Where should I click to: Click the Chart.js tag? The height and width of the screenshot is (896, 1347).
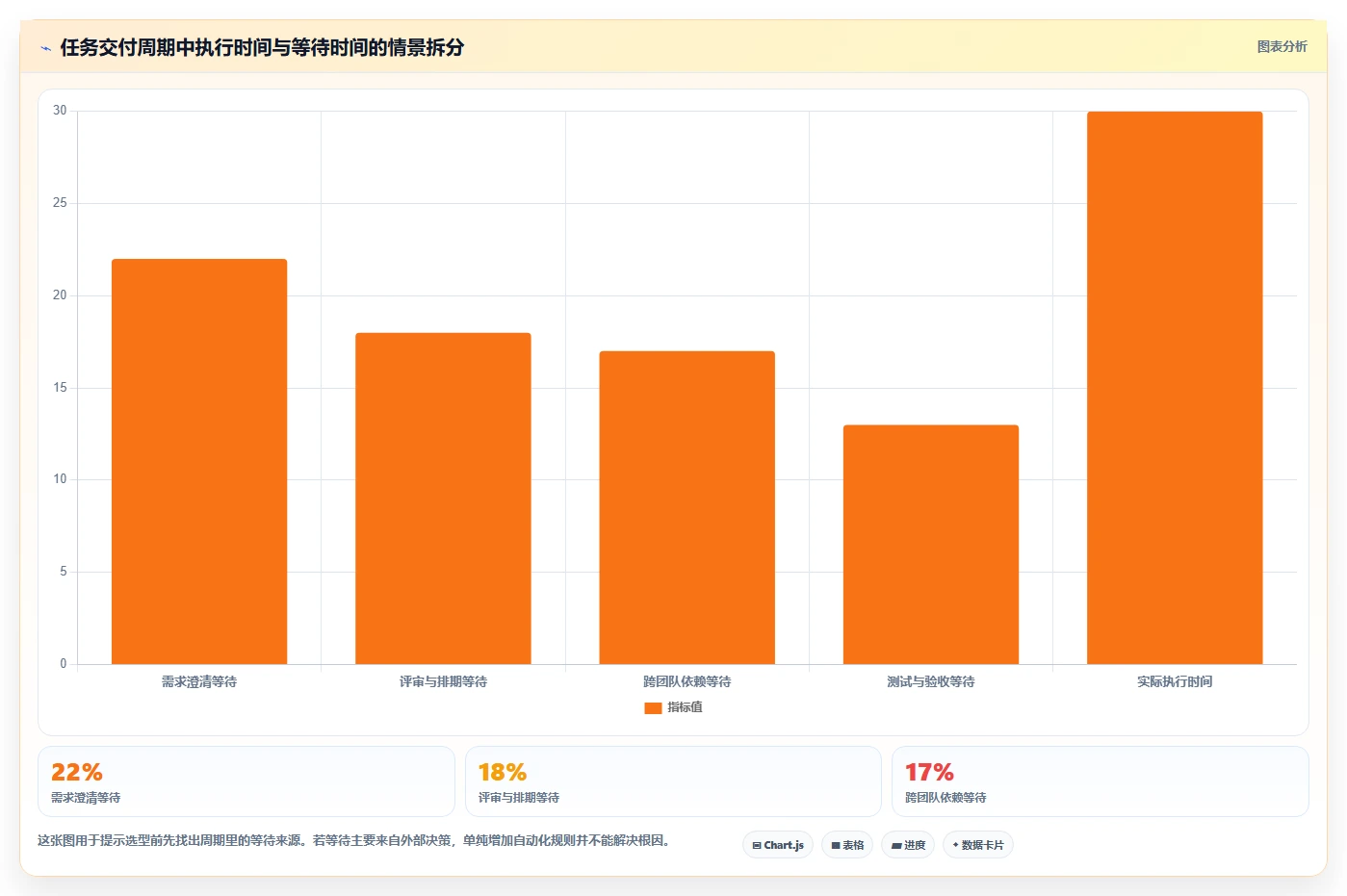click(778, 845)
